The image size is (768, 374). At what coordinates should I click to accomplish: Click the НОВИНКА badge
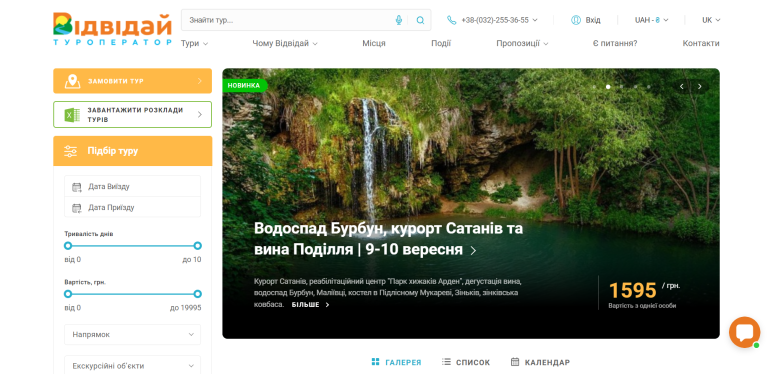click(x=244, y=85)
